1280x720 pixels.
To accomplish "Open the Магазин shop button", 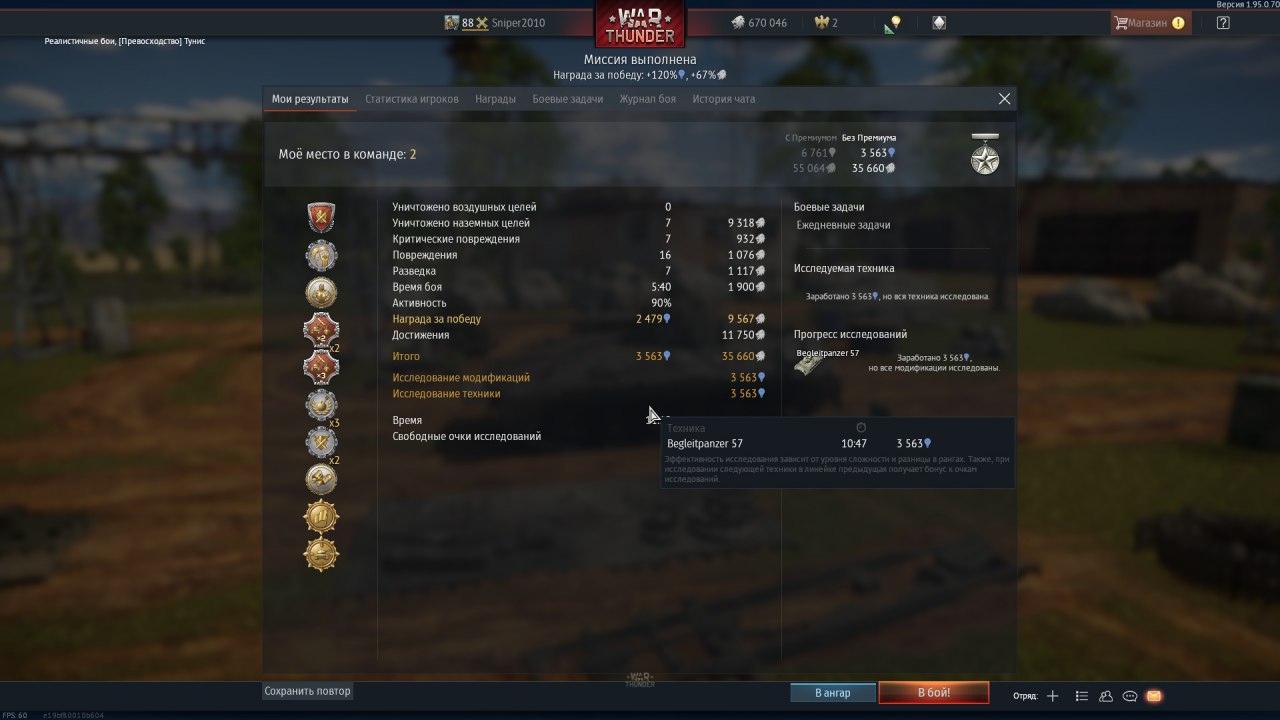I will coord(1150,23).
